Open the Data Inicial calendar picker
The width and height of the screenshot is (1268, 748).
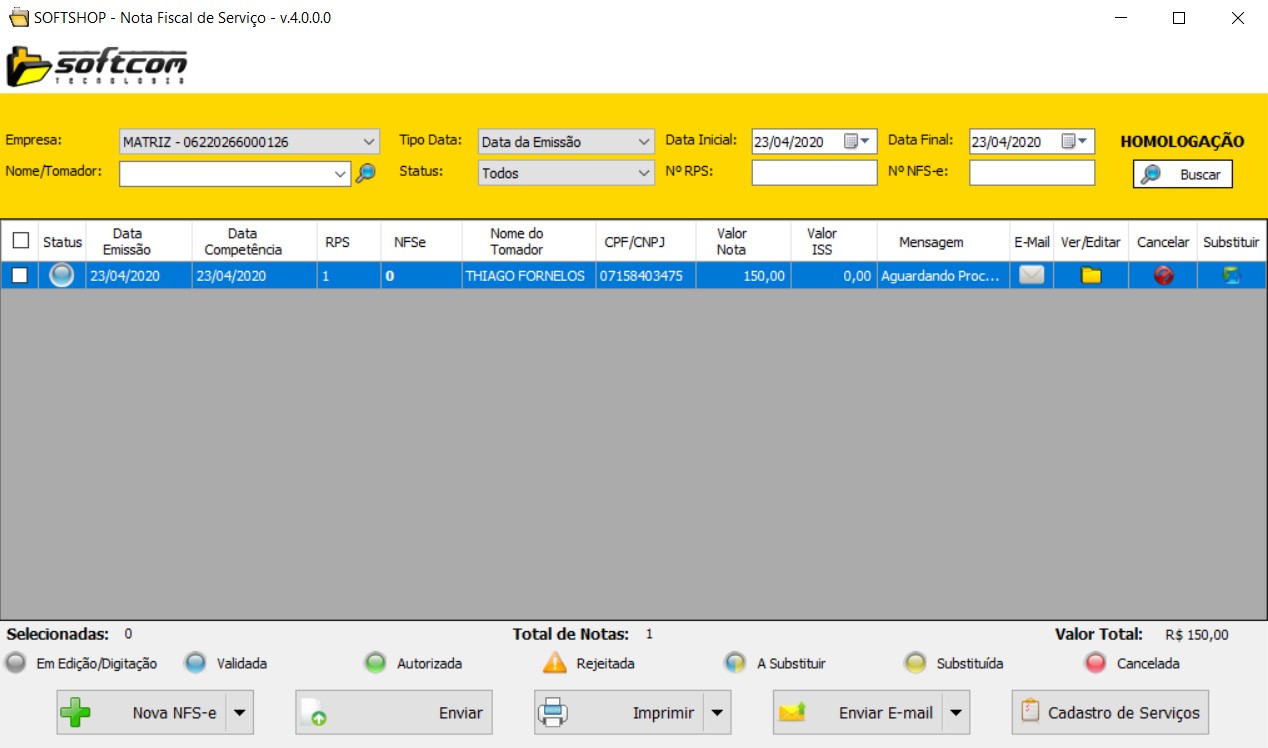point(858,141)
